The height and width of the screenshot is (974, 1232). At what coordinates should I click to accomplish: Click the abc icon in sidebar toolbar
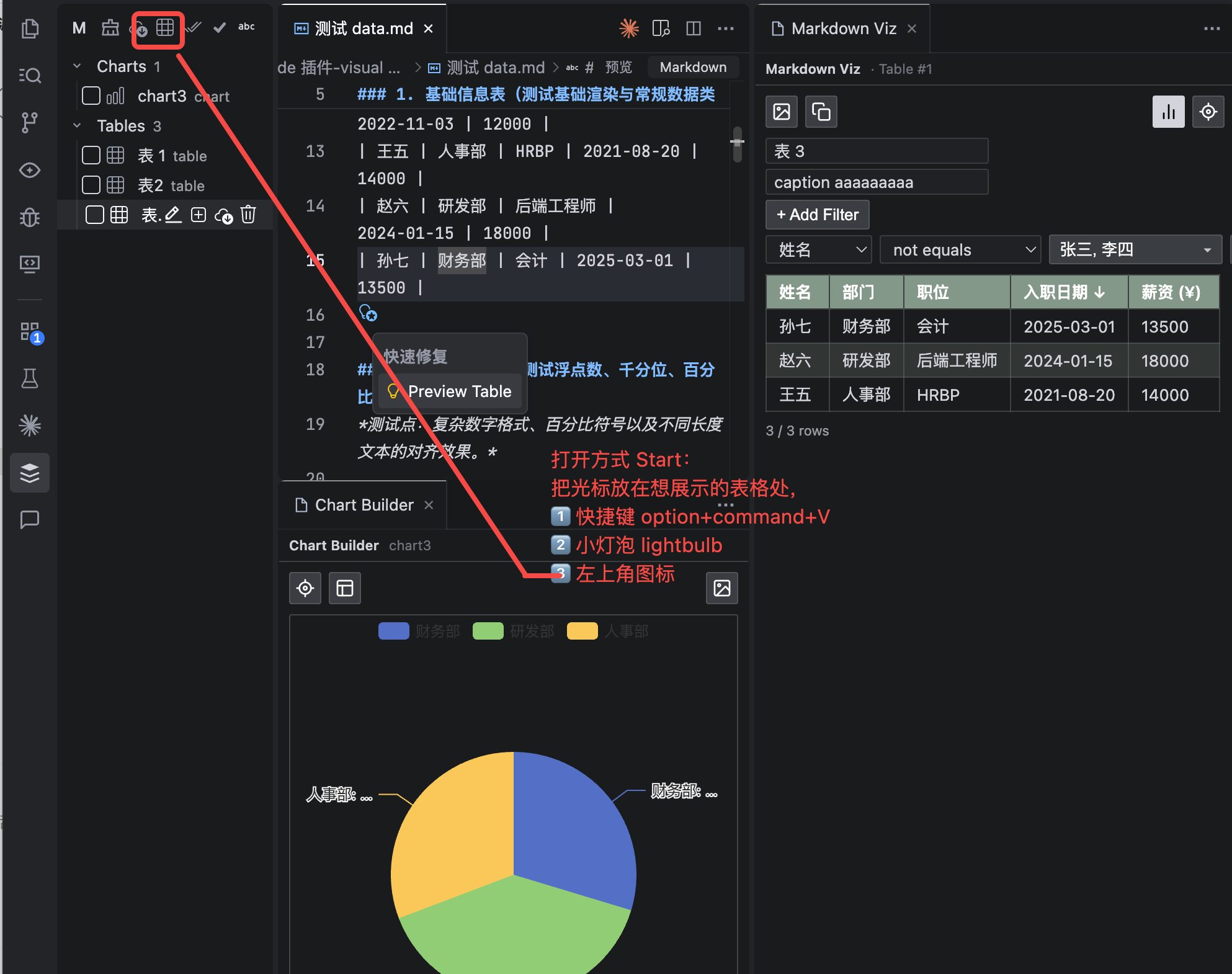tap(246, 27)
